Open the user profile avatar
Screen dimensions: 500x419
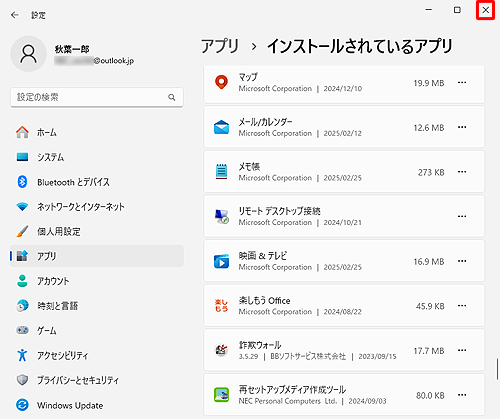click(28, 54)
